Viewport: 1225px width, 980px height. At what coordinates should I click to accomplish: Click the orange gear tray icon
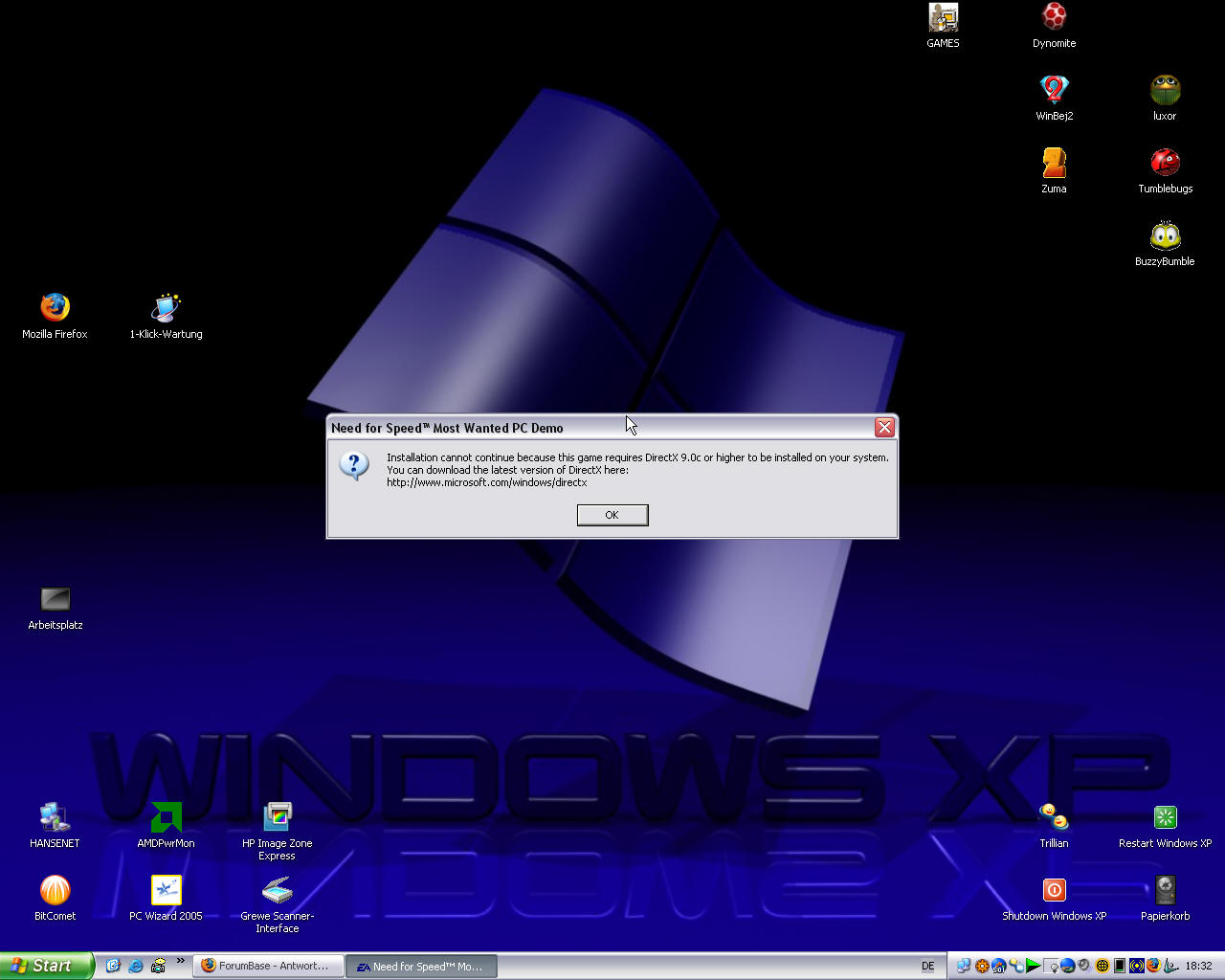pos(982,966)
